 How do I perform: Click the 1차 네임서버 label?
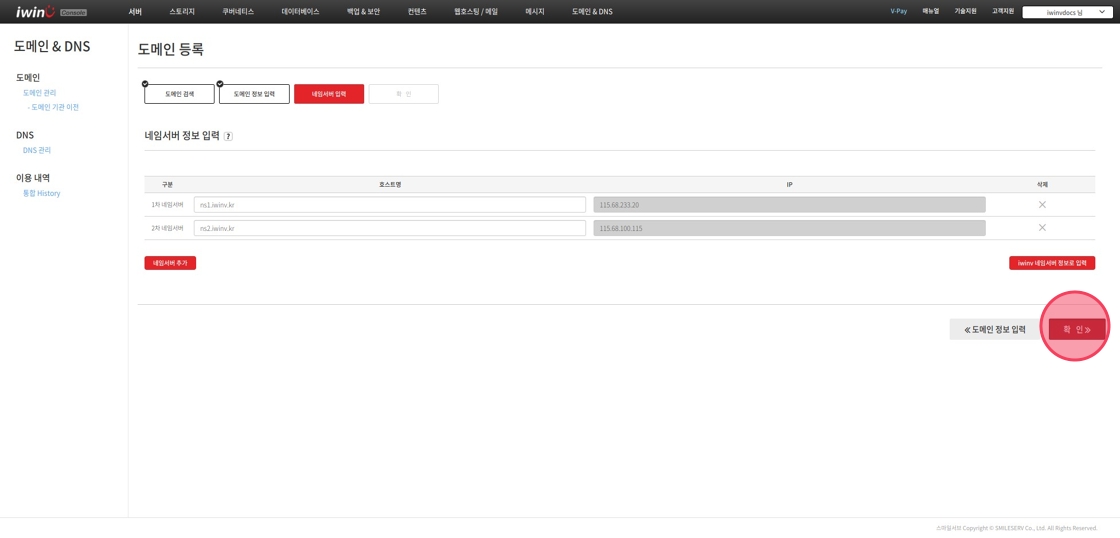(167, 206)
